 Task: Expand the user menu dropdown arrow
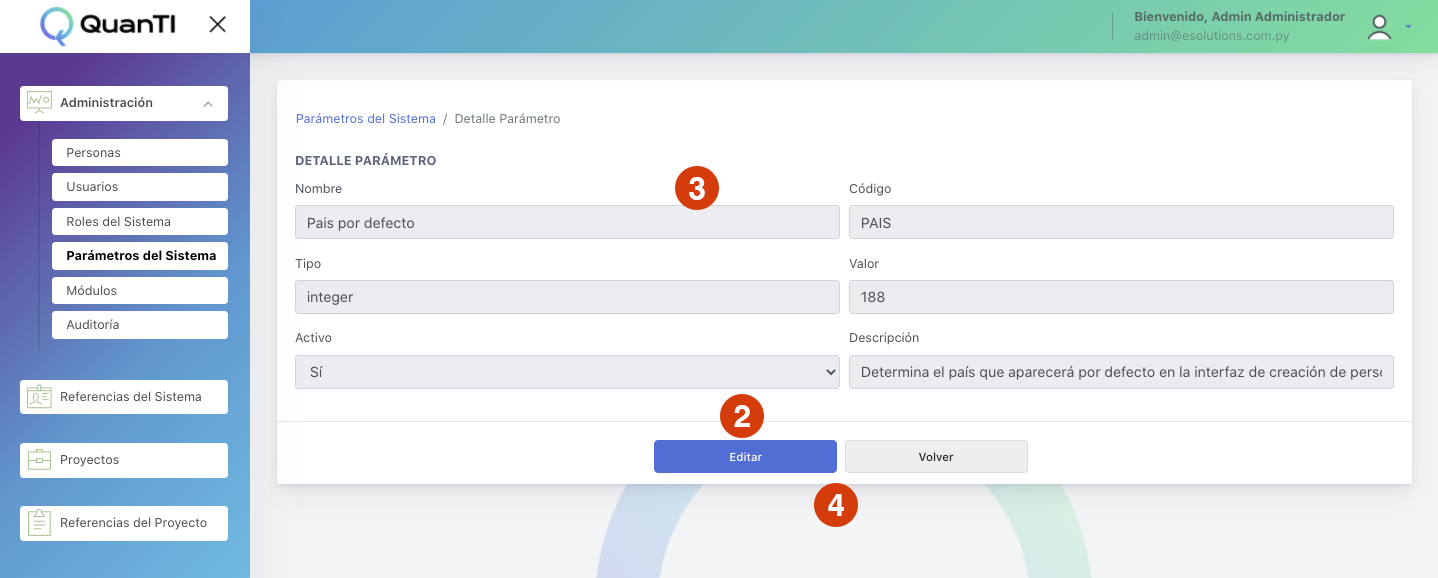(1408, 27)
